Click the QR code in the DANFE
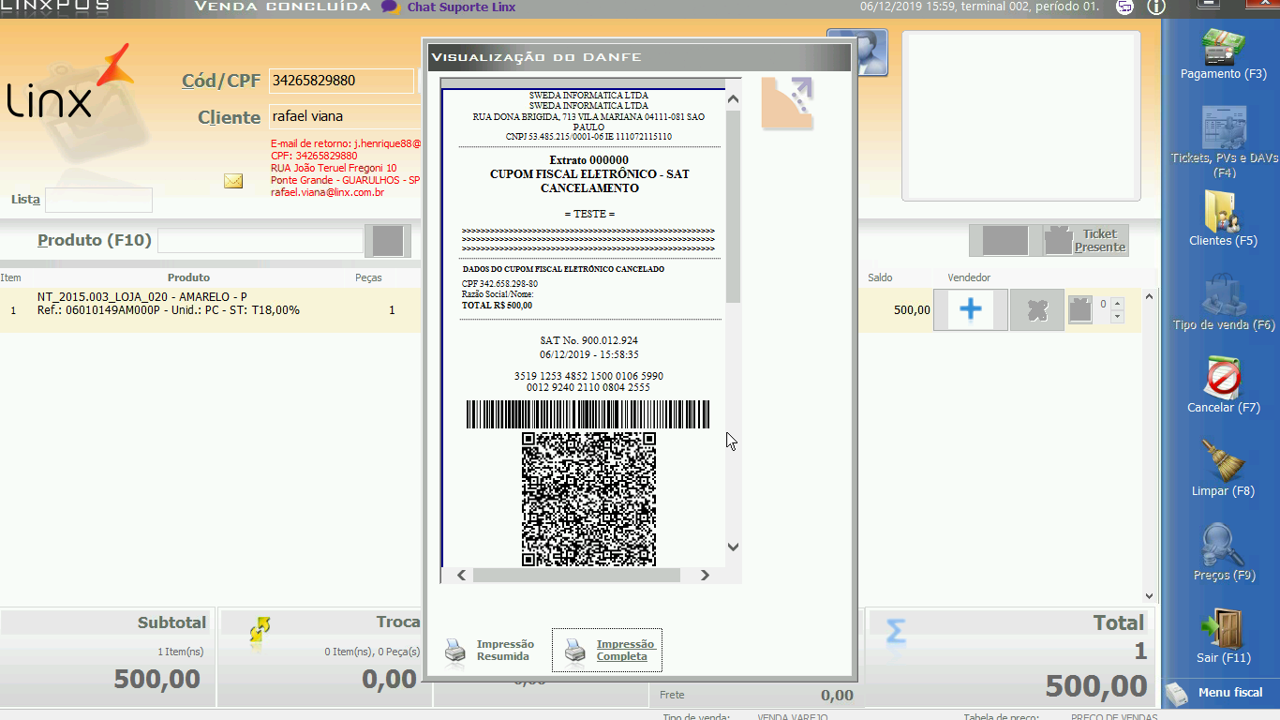Viewport: 1280px width, 720px height. click(x=589, y=499)
